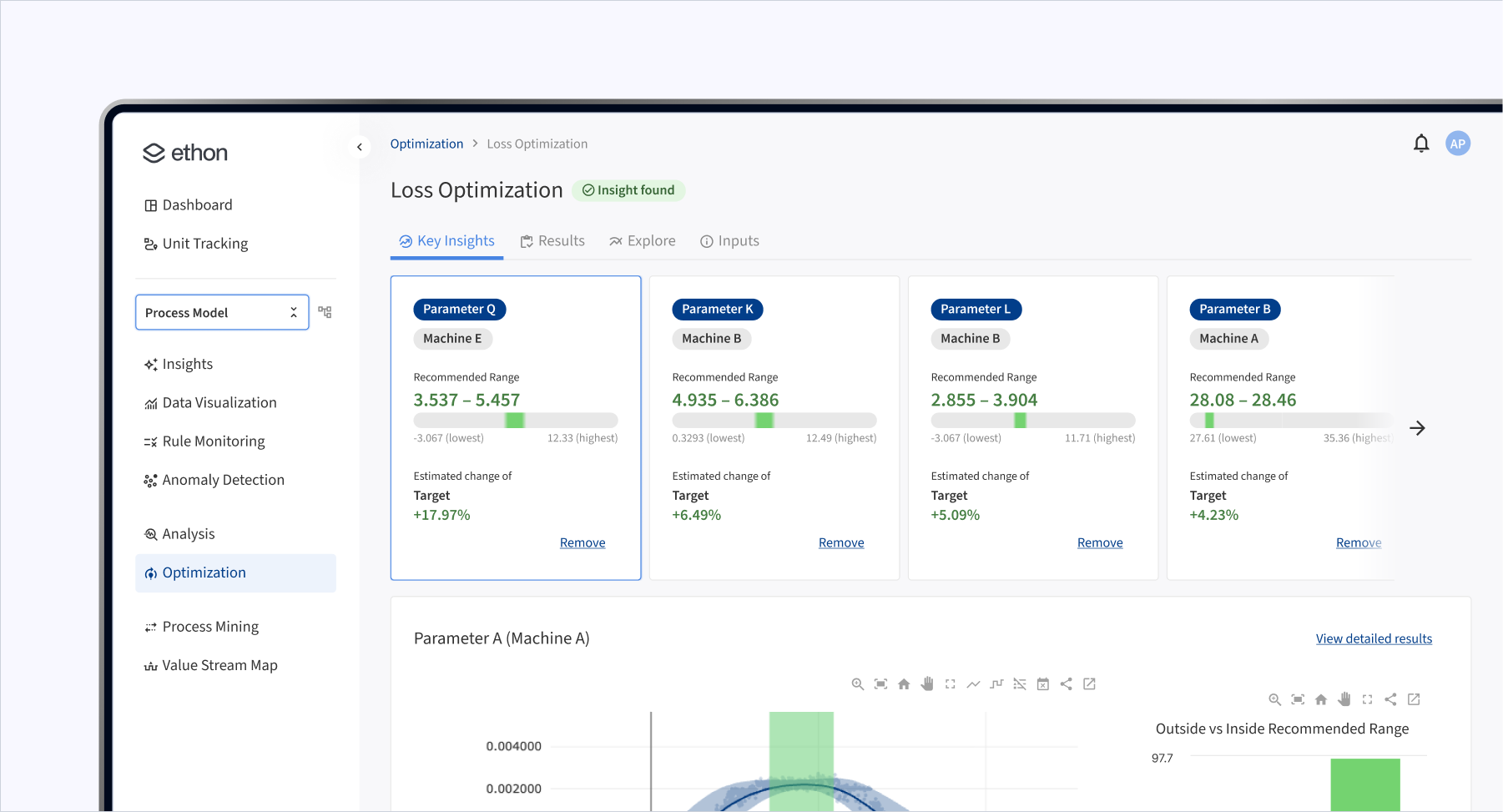This screenshot has width=1503, height=812.
Task: Click the home icon to reset chart view
Action: coord(904,683)
